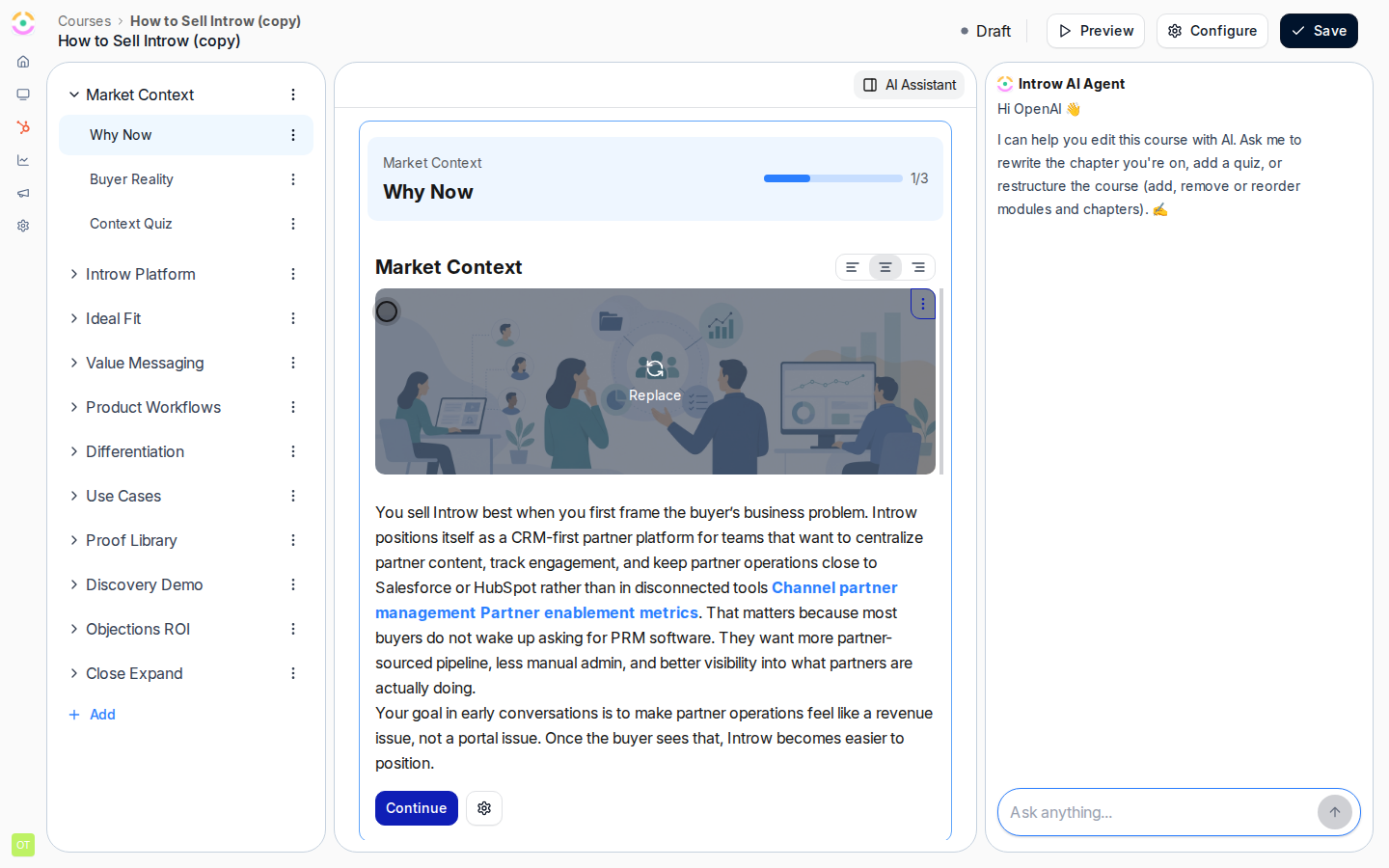Open options menu for Buyer Reality chapter

point(293,179)
